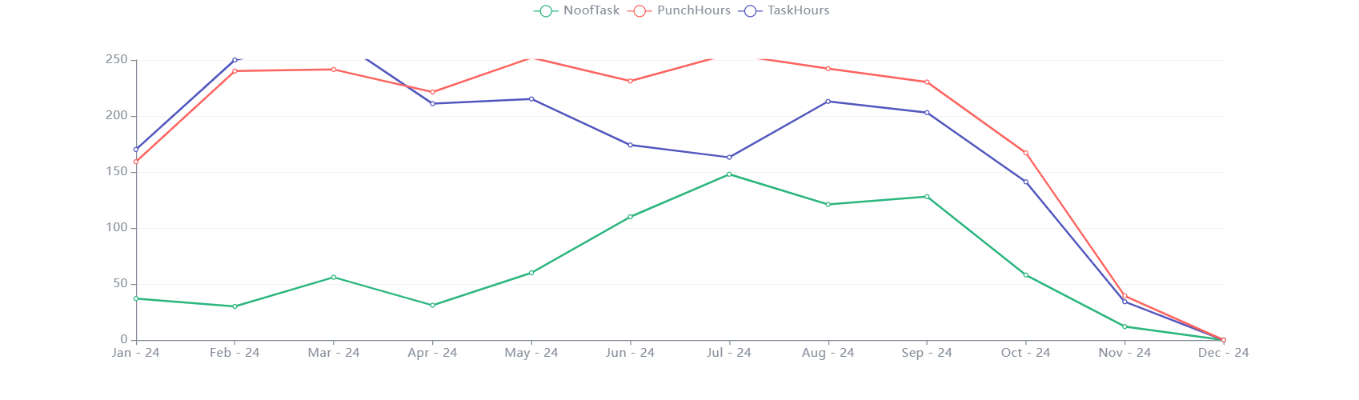Click the "Jun - 24" x-axis label
1359x400 pixels.
pyautogui.click(x=630, y=353)
